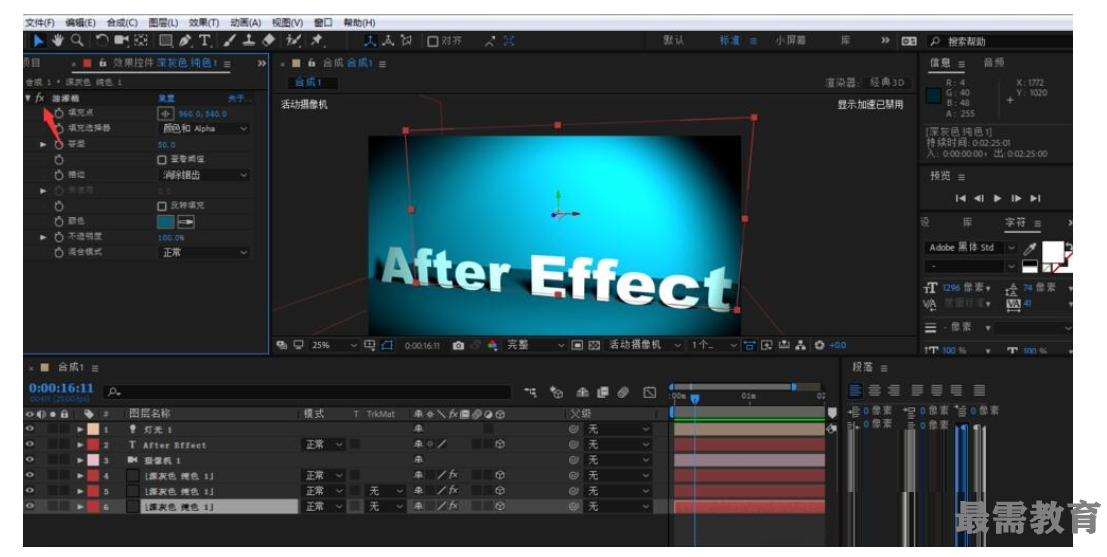The height and width of the screenshot is (557, 1107).
Task: Enable the 查看阈值 checkbox
Action: coord(162,160)
